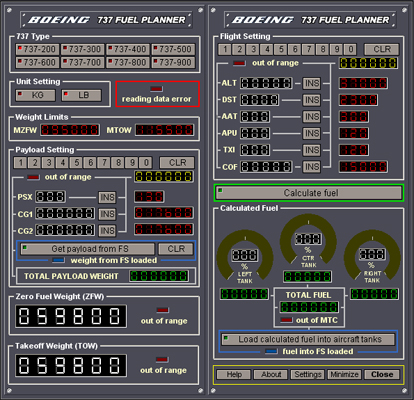Click digit 5 in Payload Setting keypad
The height and width of the screenshot is (400, 414).
pos(76,163)
